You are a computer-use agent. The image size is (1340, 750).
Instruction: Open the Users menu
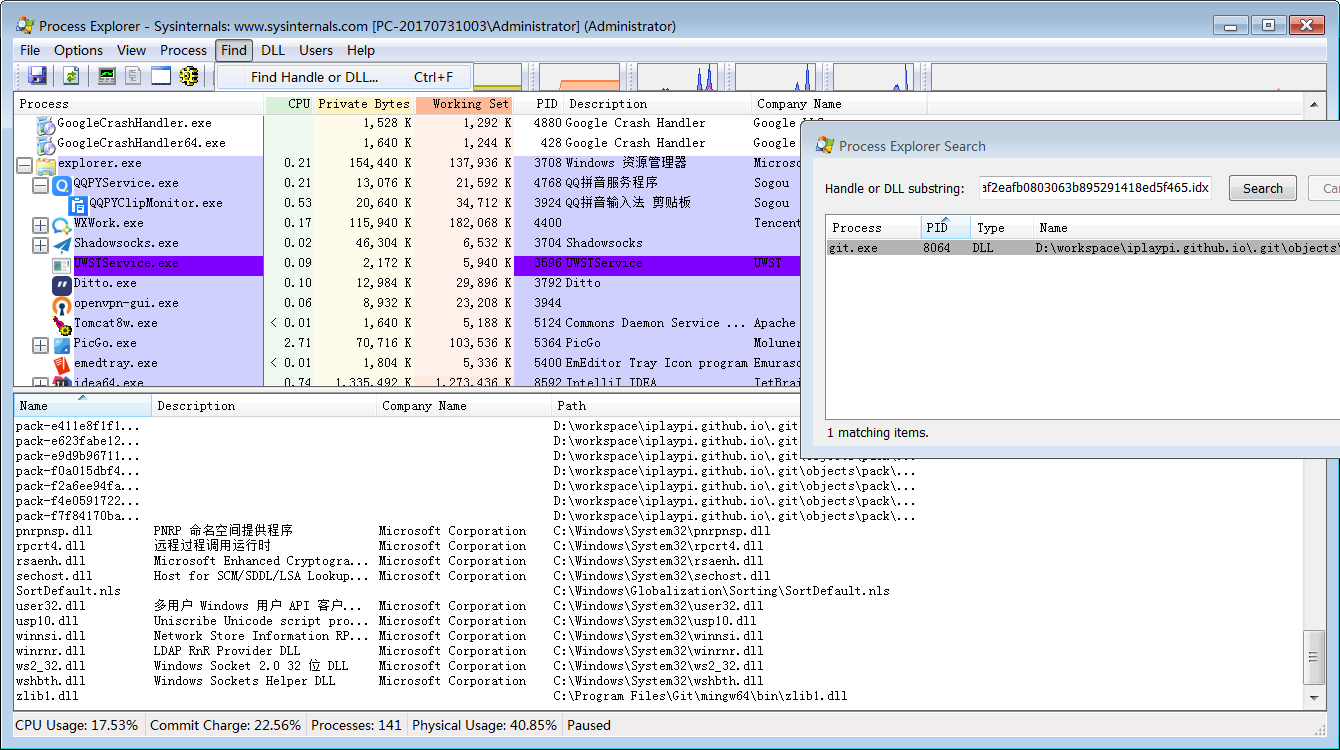pos(316,50)
